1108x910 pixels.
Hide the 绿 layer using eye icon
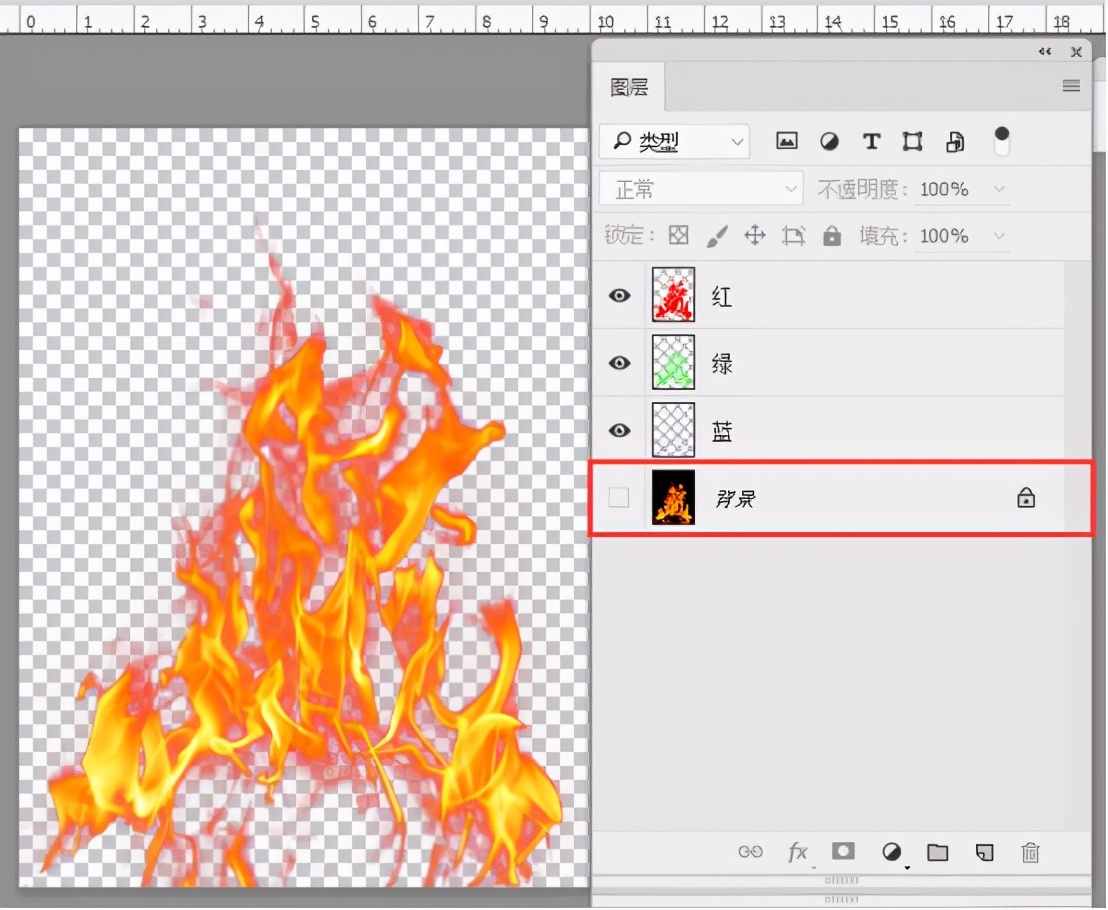point(620,363)
